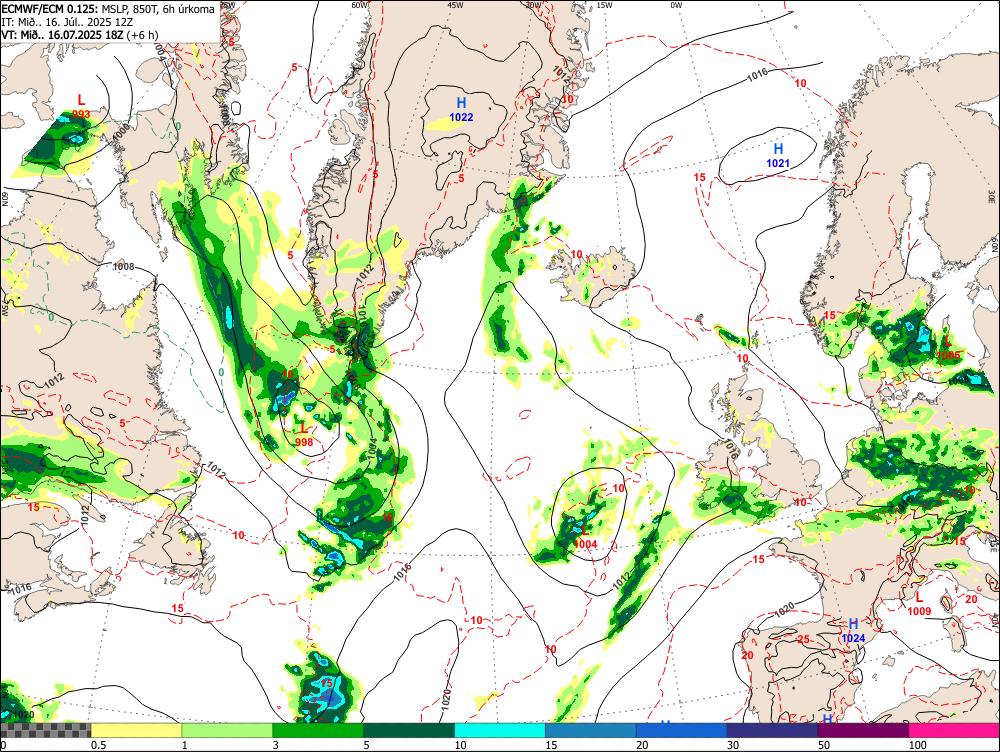This screenshot has height=752, width=1000.
Task: Select the pink 100+ mm legend swatch
Action: click(x=954, y=730)
